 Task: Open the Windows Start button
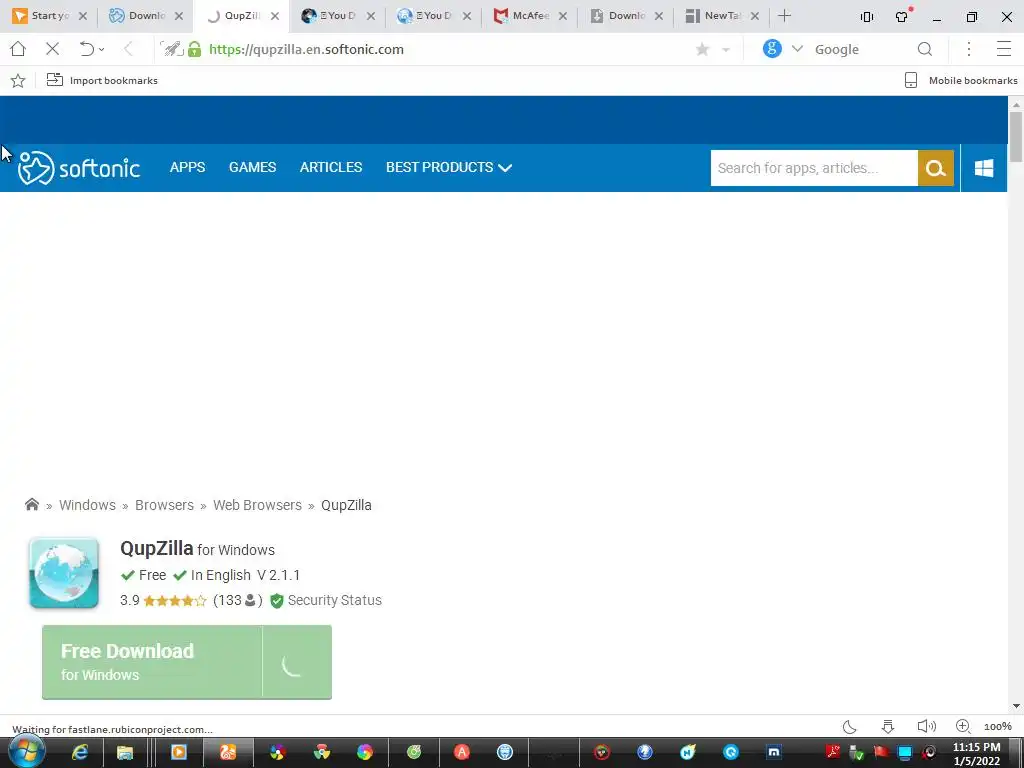(27, 752)
